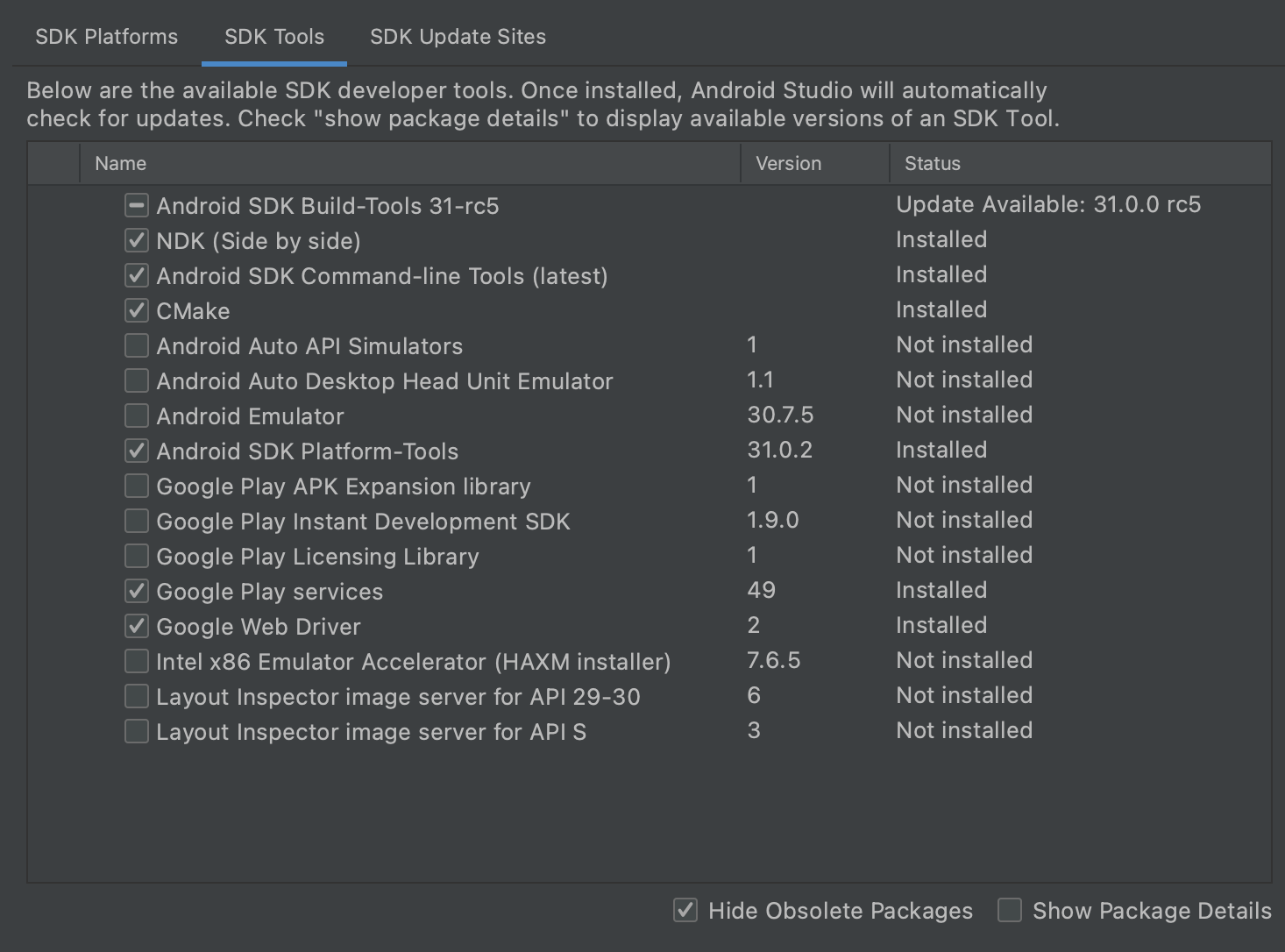
Task: Check Google Play Instant Development SDK
Action: click(137, 521)
